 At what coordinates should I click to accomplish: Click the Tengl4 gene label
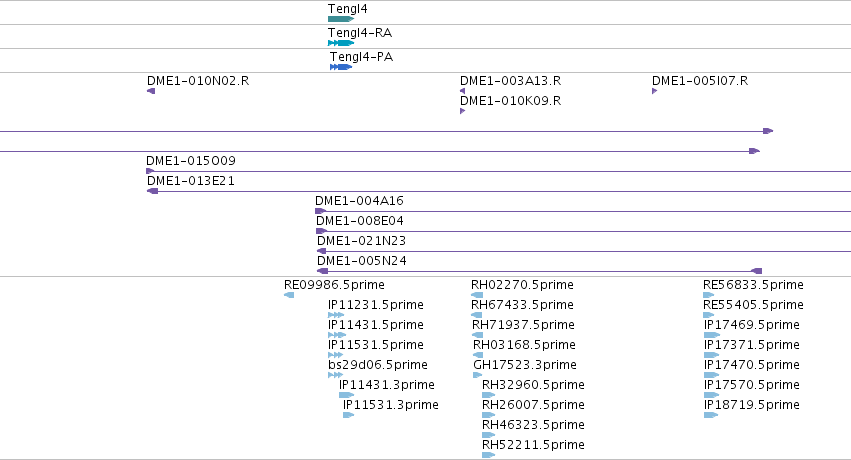pyautogui.click(x=347, y=9)
